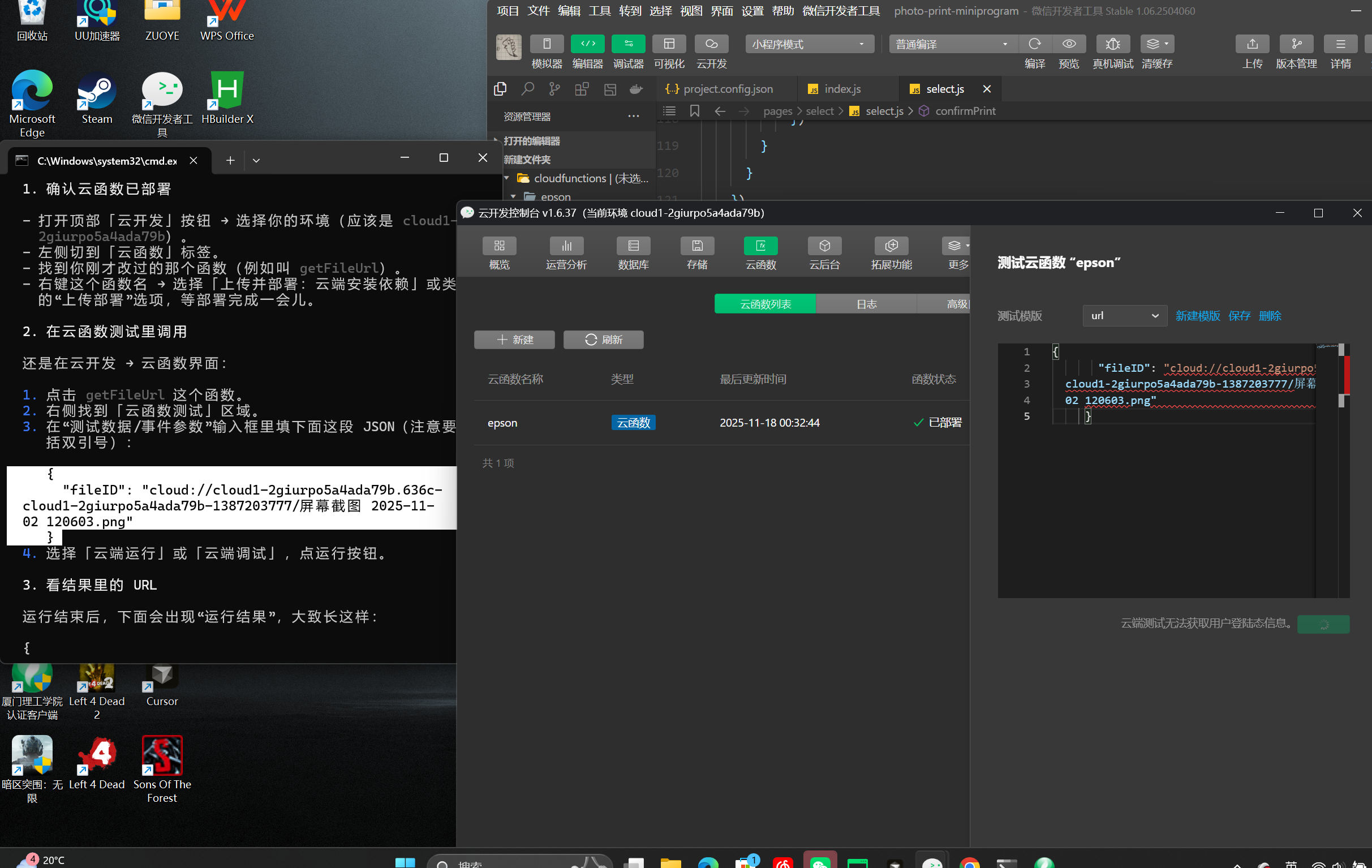Click the 新建模版 link
The height and width of the screenshot is (868, 1372).
click(1197, 315)
